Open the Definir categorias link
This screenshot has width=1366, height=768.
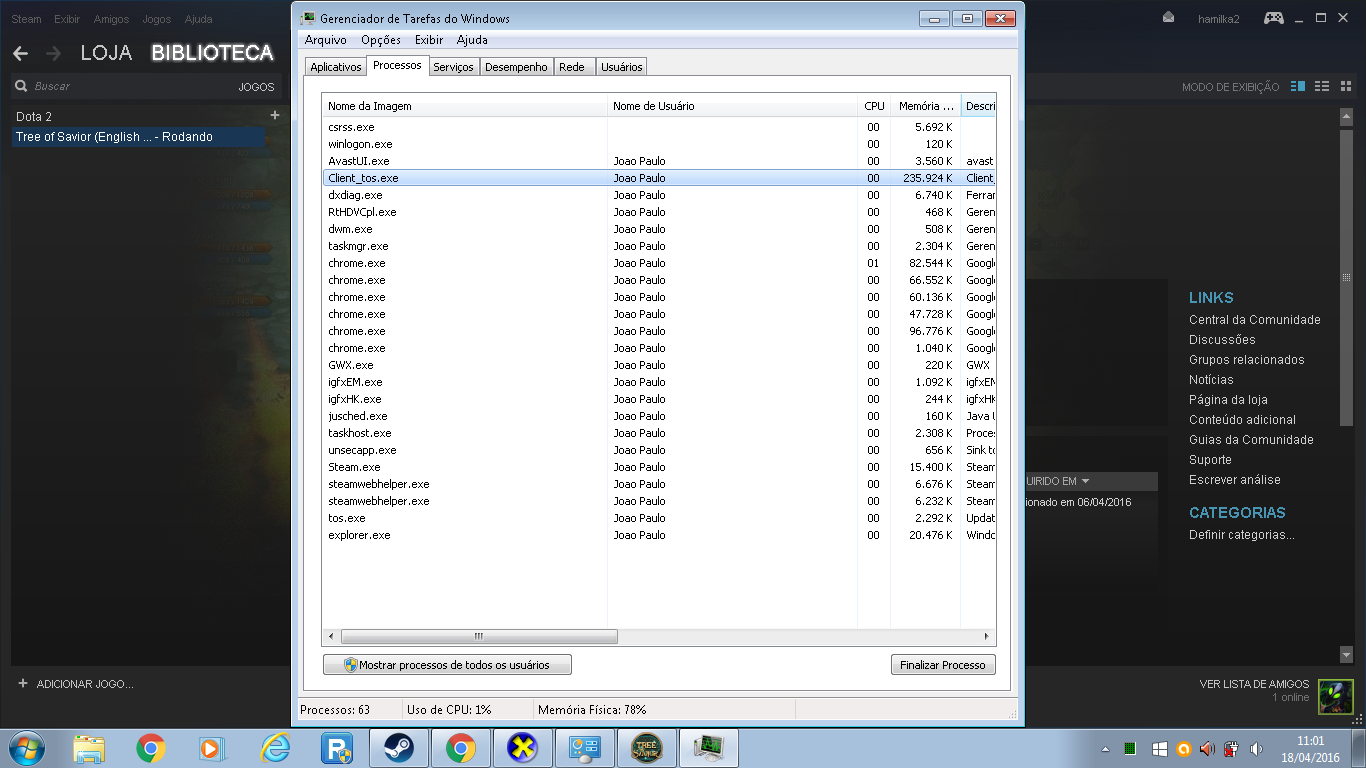(x=1241, y=535)
